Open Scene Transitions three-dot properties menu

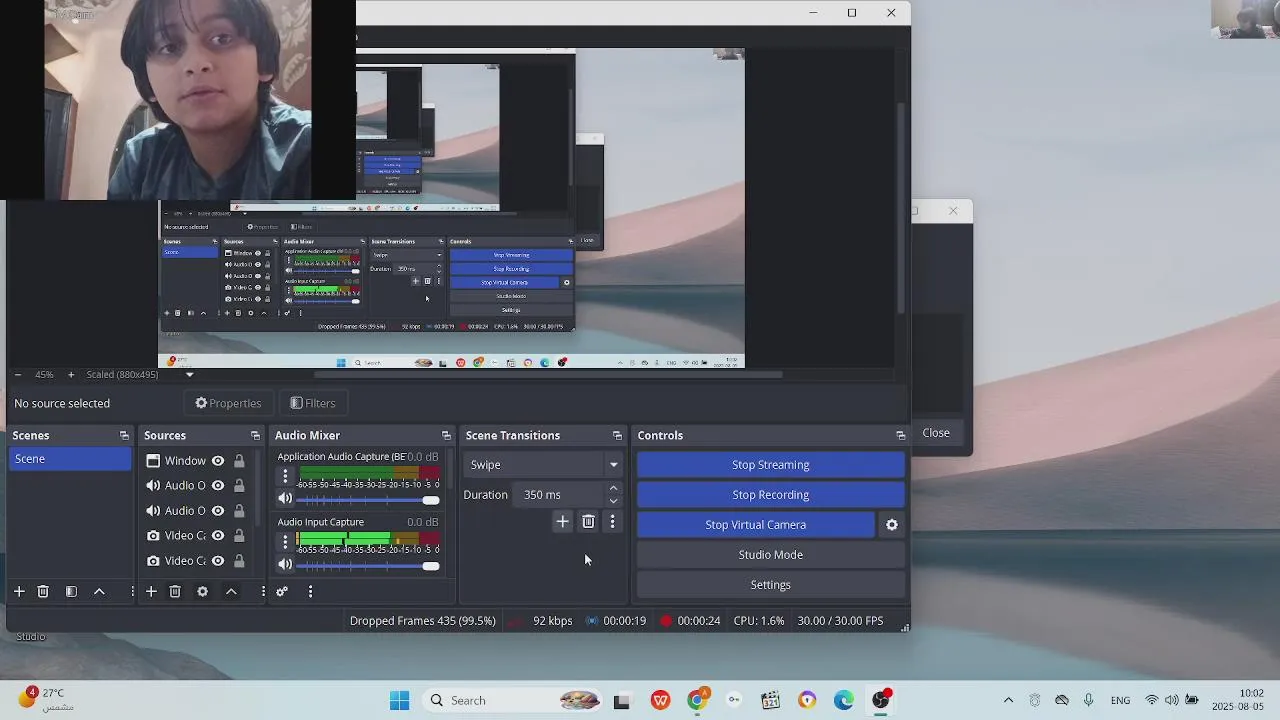tap(613, 522)
